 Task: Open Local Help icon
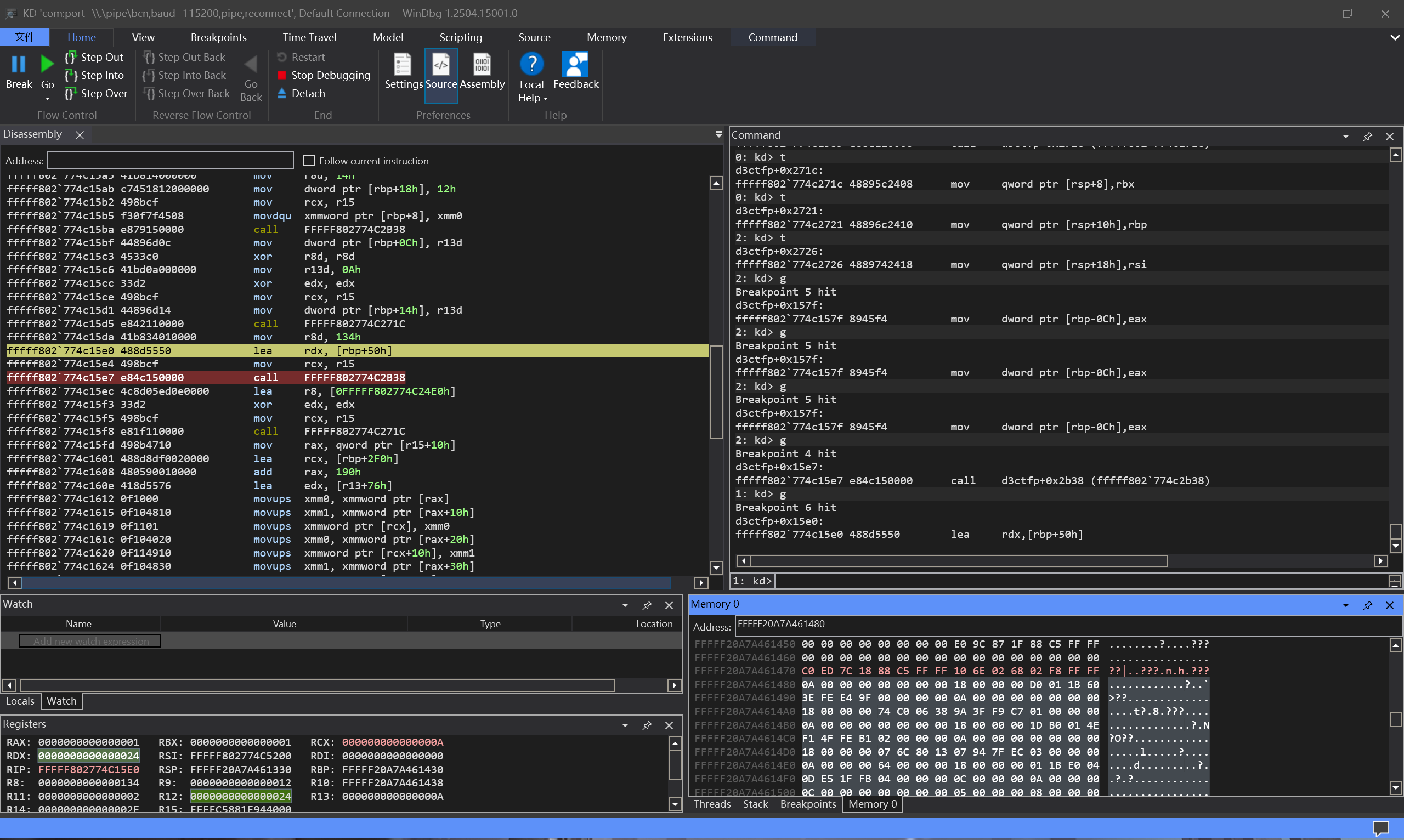click(531, 64)
